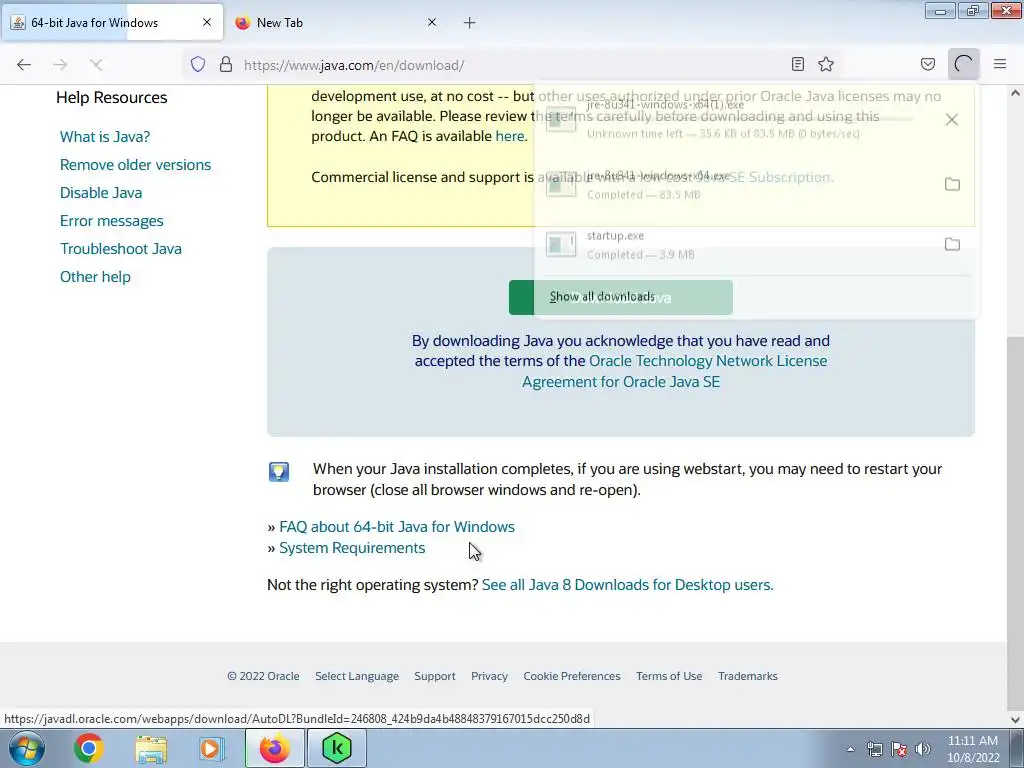Open network status tray icon
Image resolution: width=1024 pixels, height=768 pixels.
[x=874, y=749]
